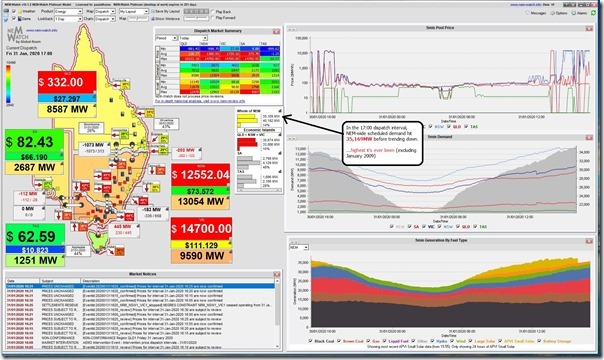Open the Product Energy dropdown
Screen dimensions: 604x360
(69, 12)
